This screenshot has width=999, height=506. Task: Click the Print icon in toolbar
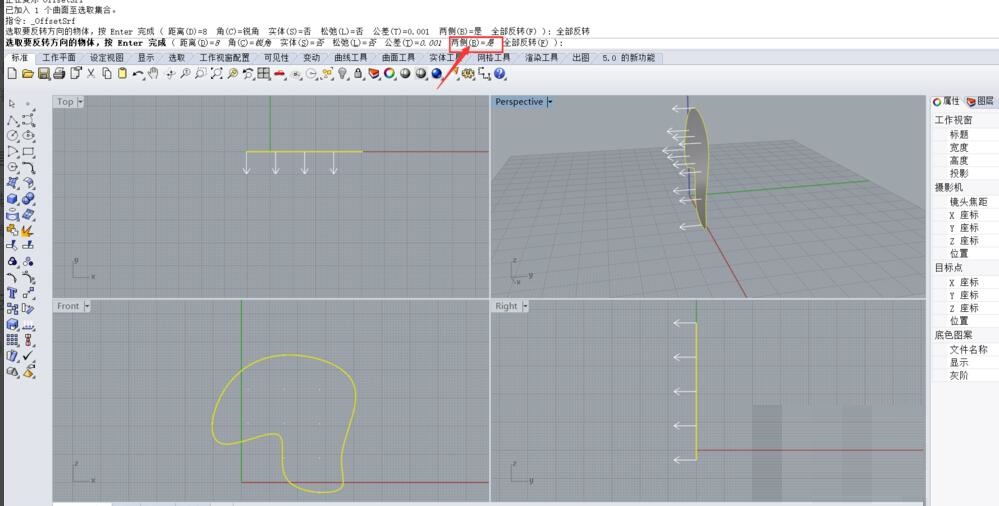point(59,74)
